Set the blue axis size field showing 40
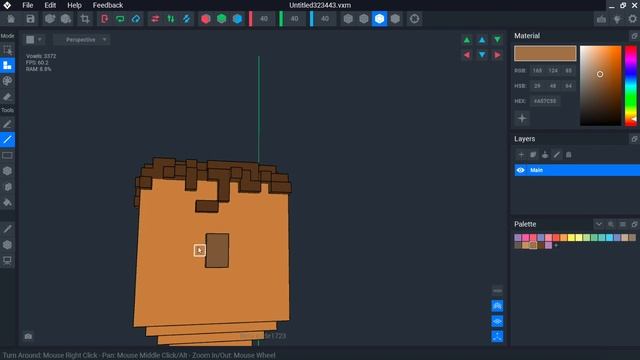This screenshot has height=360, width=640. pyautogui.click(x=324, y=19)
